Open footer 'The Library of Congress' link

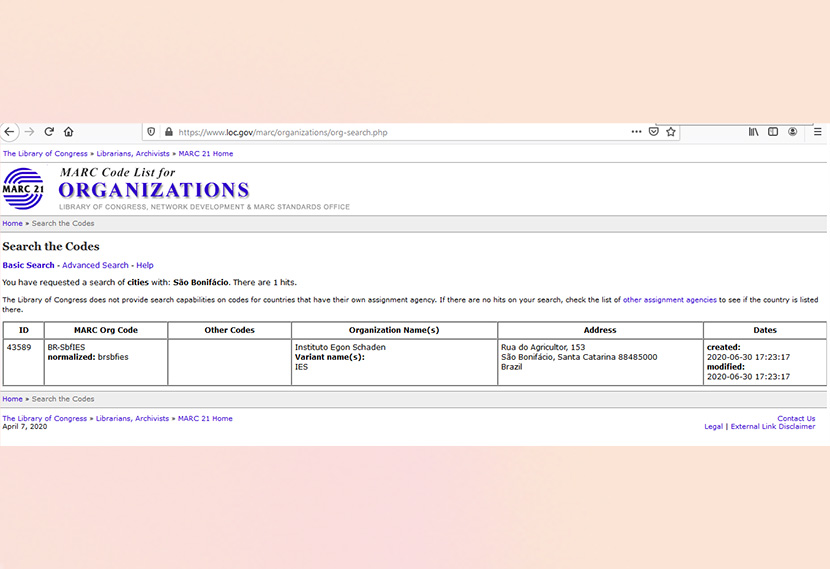pyautogui.click(x=44, y=418)
